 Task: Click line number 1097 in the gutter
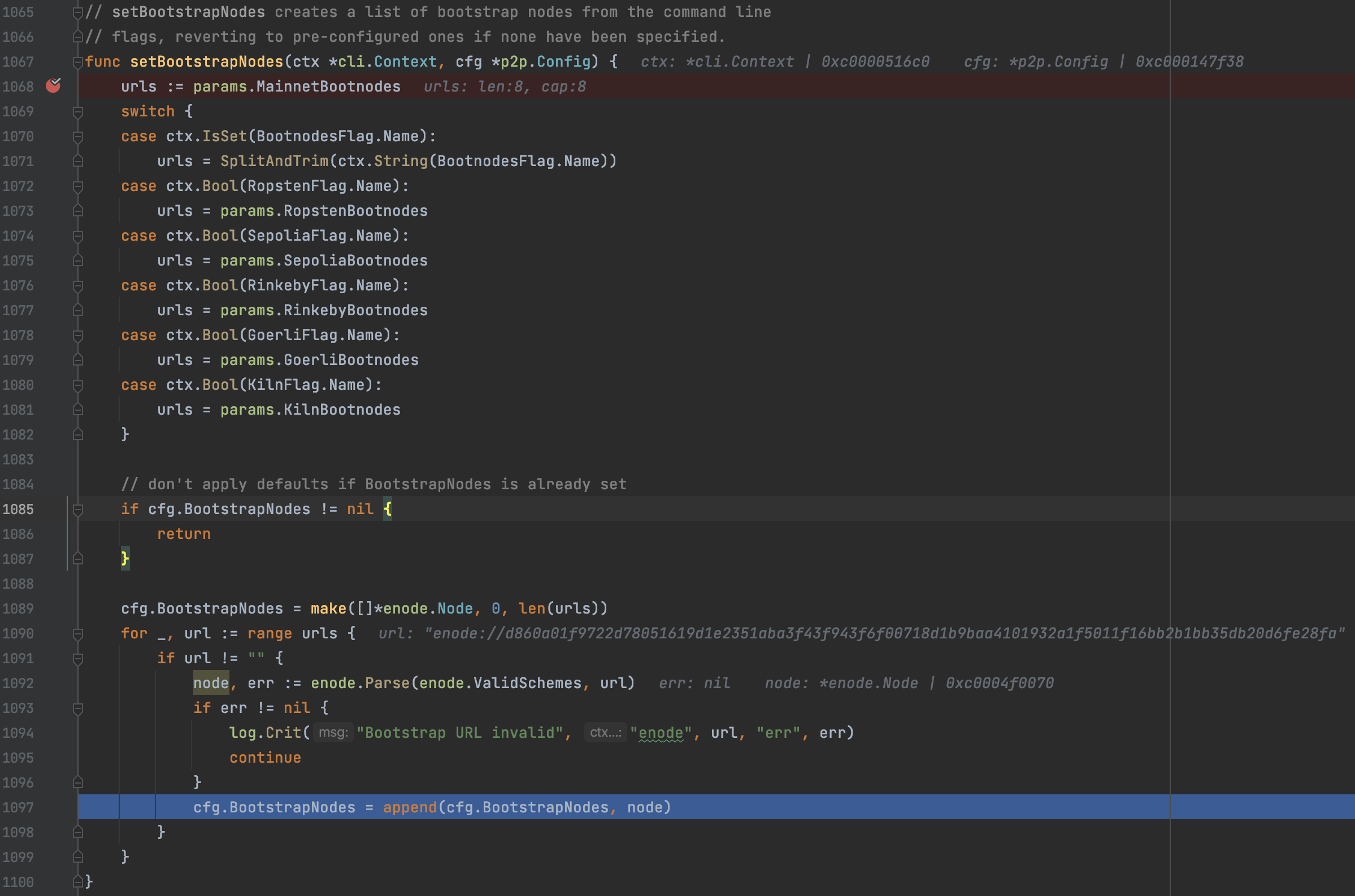click(x=18, y=807)
